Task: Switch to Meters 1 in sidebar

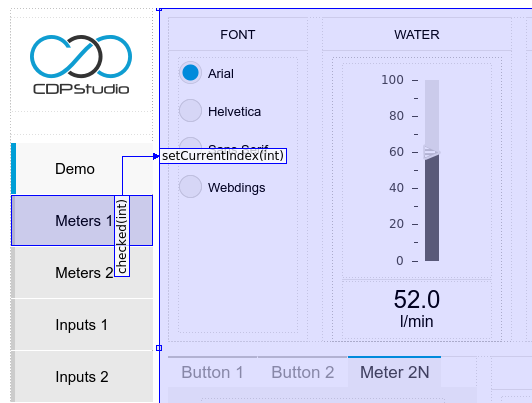Action: tap(82, 220)
